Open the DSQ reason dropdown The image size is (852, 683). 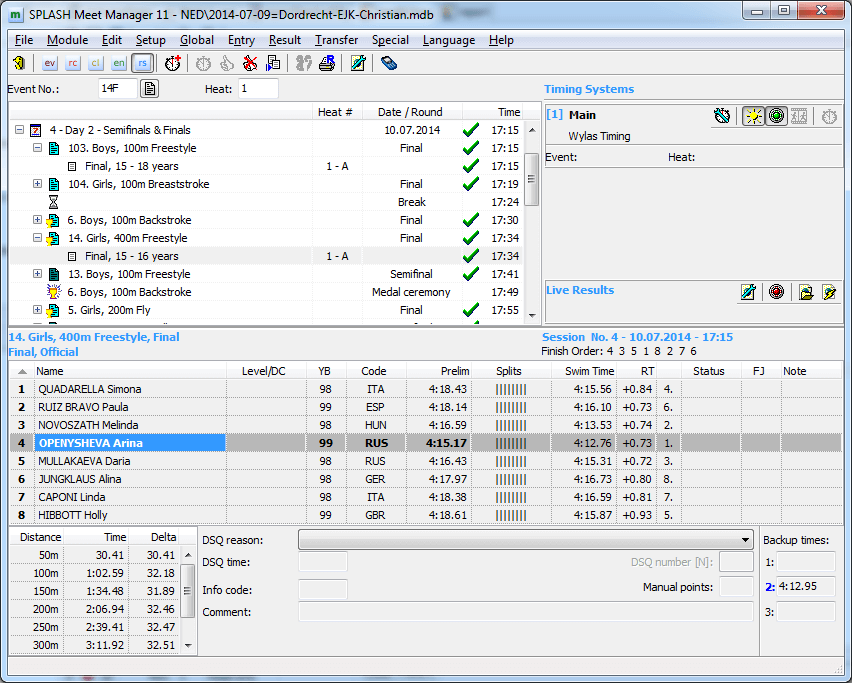point(745,540)
